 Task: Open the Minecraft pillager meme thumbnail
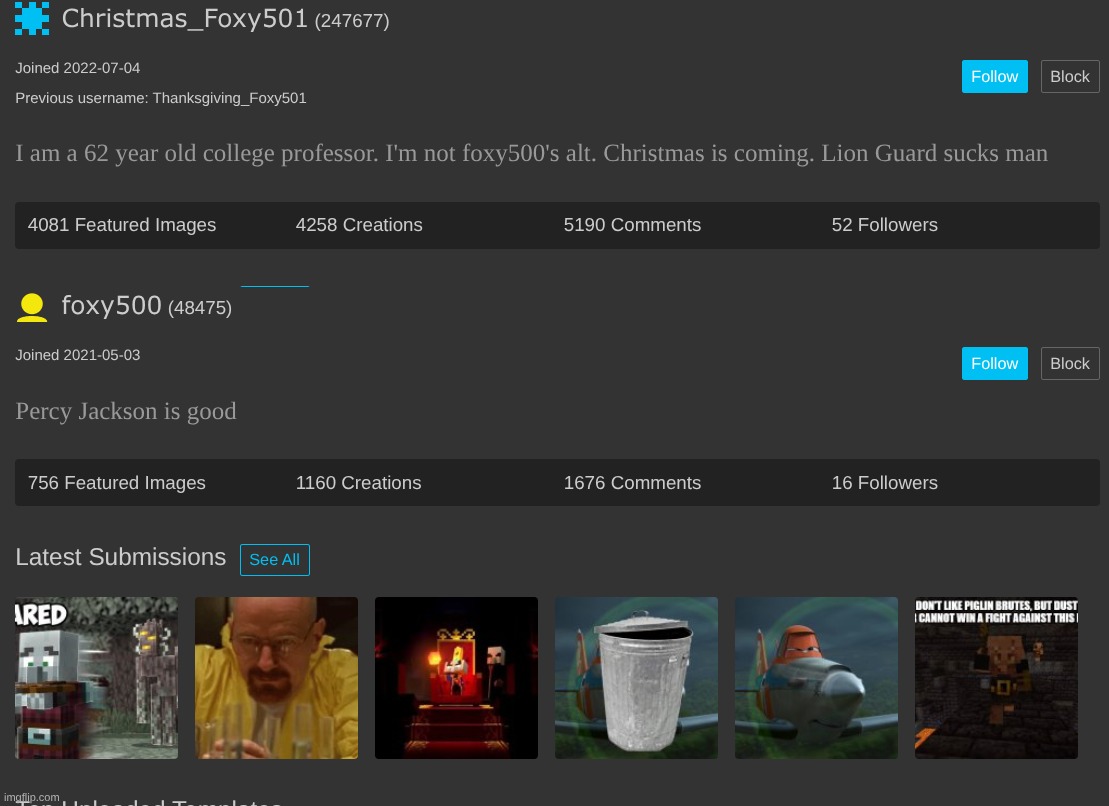pyautogui.click(x=96, y=678)
